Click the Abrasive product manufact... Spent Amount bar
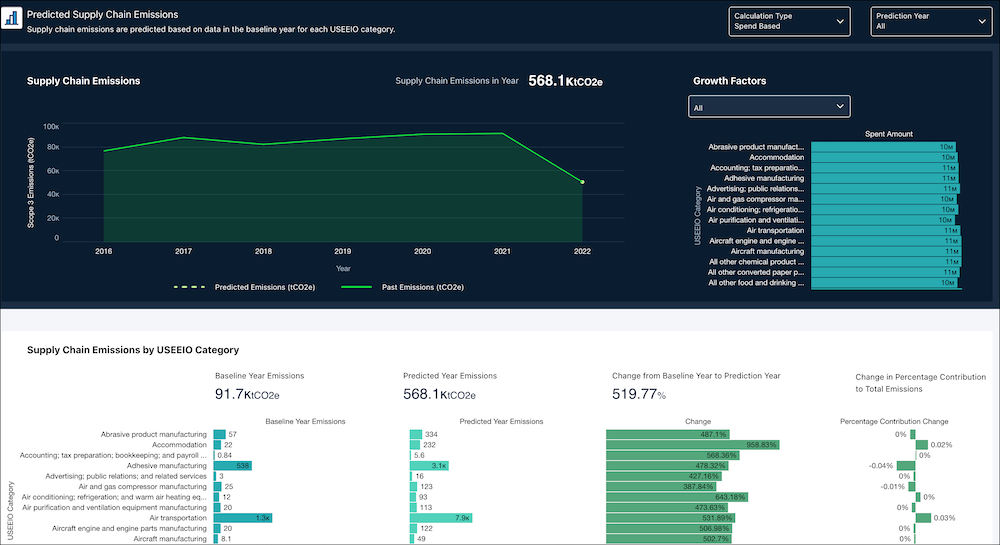 coord(883,147)
